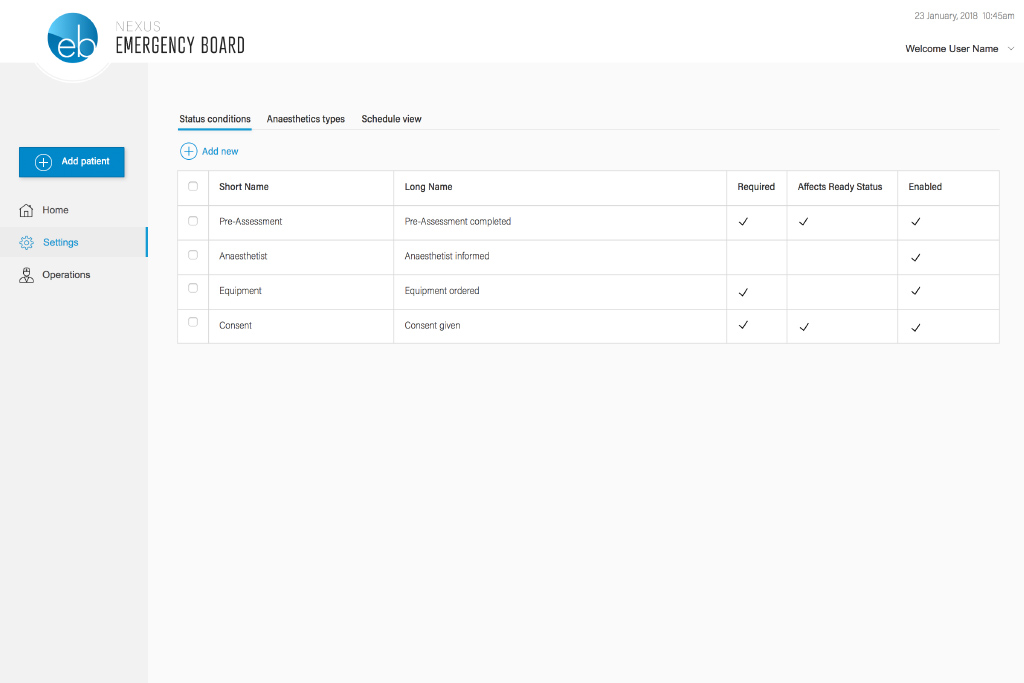Toggle Affects Ready Status for Pre-Assessment
Image resolution: width=1024 pixels, height=683 pixels.
pos(803,222)
